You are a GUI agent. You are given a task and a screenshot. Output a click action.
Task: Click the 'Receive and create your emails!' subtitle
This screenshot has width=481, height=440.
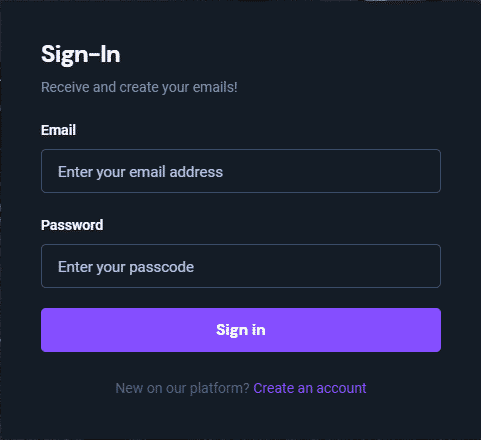coord(139,87)
